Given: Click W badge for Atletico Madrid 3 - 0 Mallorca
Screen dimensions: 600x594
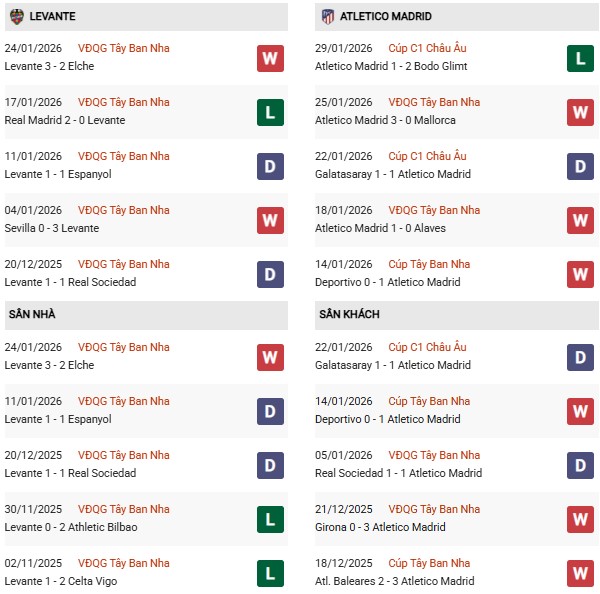Looking at the screenshot, I should click(580, 112).
